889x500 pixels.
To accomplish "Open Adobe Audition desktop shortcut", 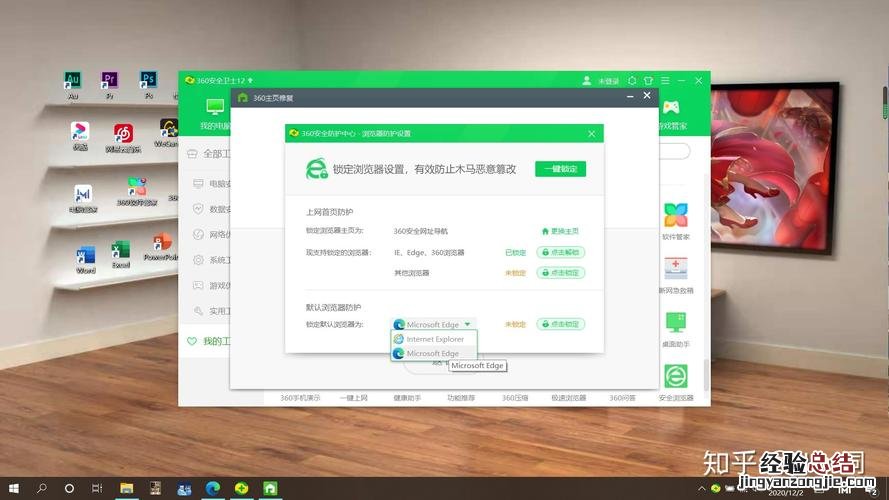I will click(x=73, y=84).
